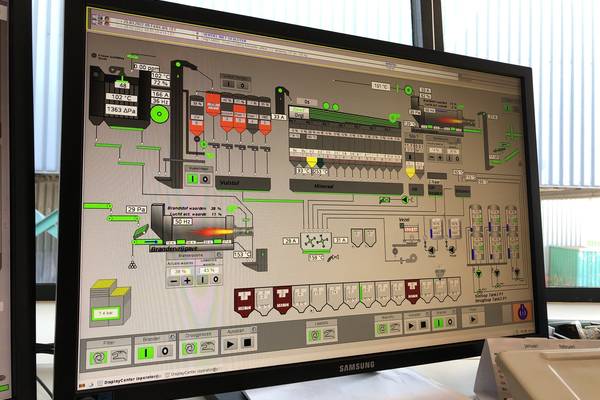Click the yellow hopper under the hot bins

311,161
